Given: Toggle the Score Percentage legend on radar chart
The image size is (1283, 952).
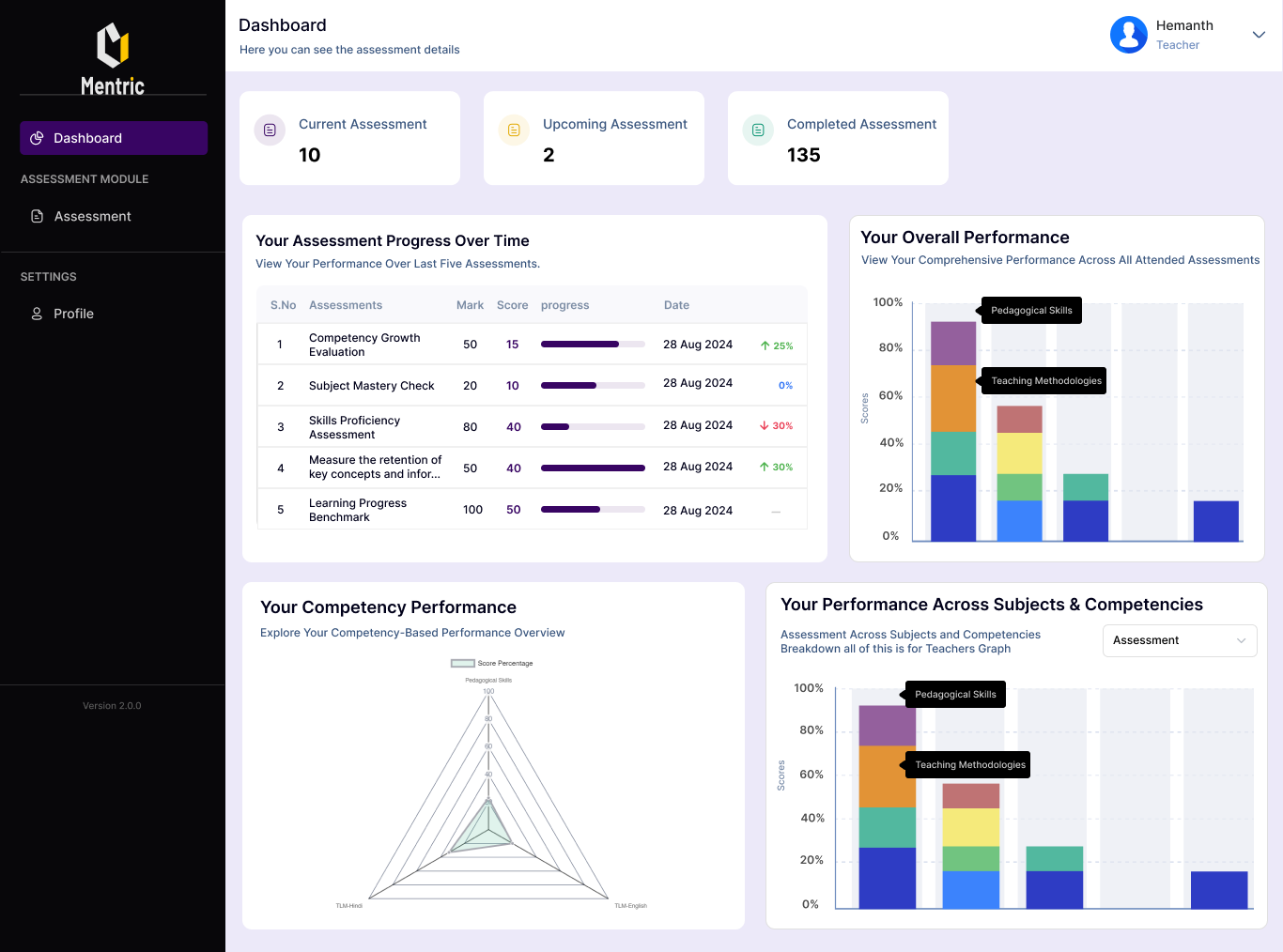Looking at the screenshot, I should pos(463,663).
